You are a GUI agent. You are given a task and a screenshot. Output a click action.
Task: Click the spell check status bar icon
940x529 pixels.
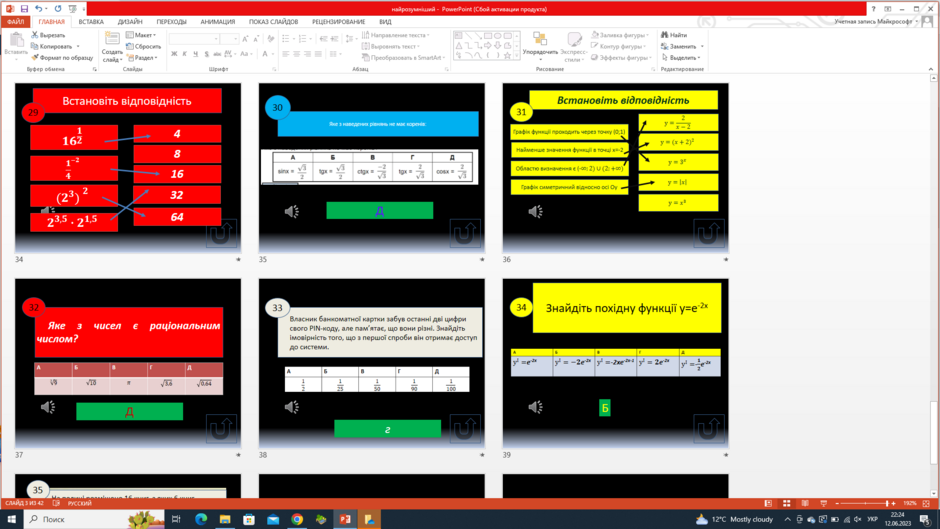(56, 503)
